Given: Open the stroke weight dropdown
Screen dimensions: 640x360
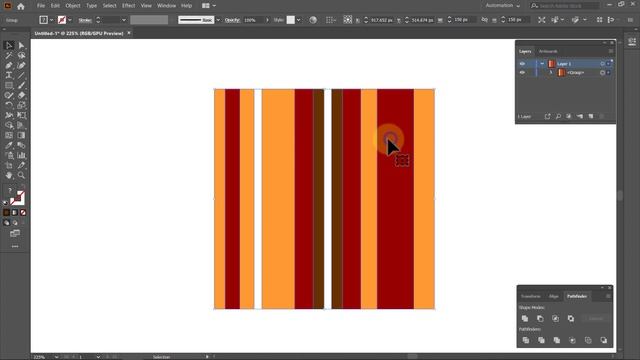Looking at the screenshot, I should [x=124, y=20].
